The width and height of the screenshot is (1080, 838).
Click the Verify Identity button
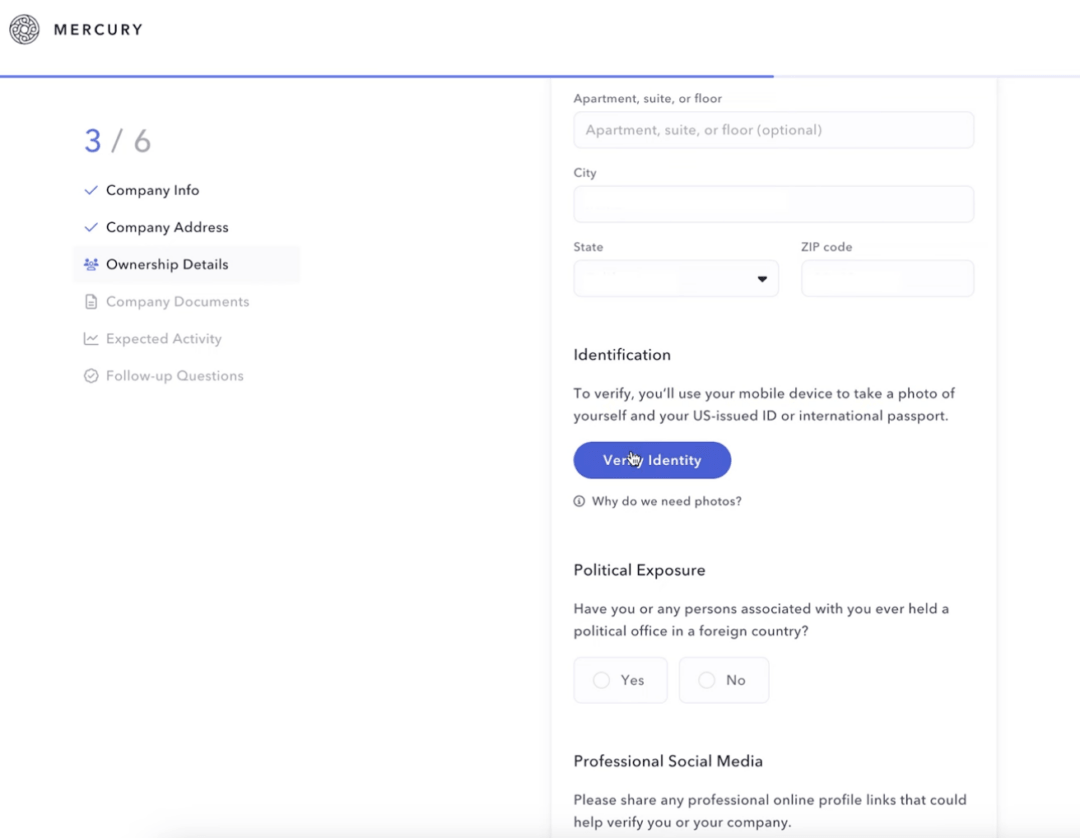pos(652,460)
